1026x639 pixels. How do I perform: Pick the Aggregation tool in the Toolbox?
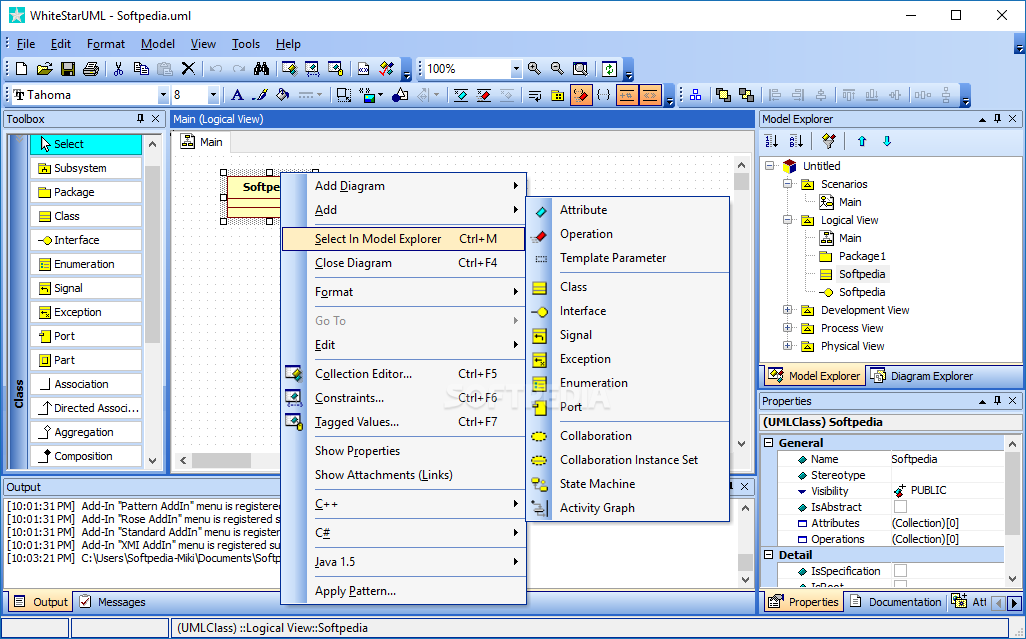[86, 432]
